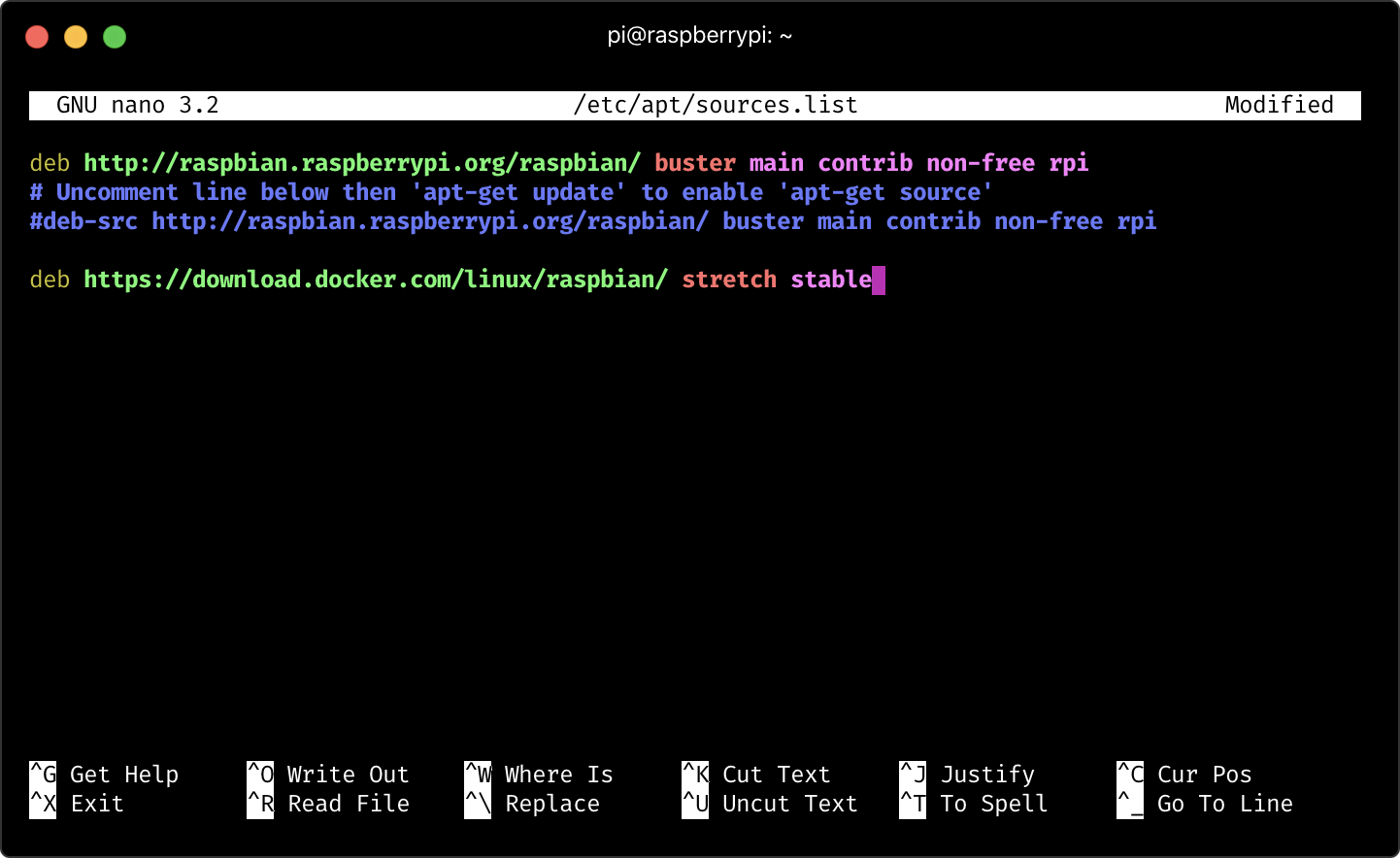The height and width of the screenshot is (858, 1400).
Task: Click the red close window button
Action: point(37,37)
